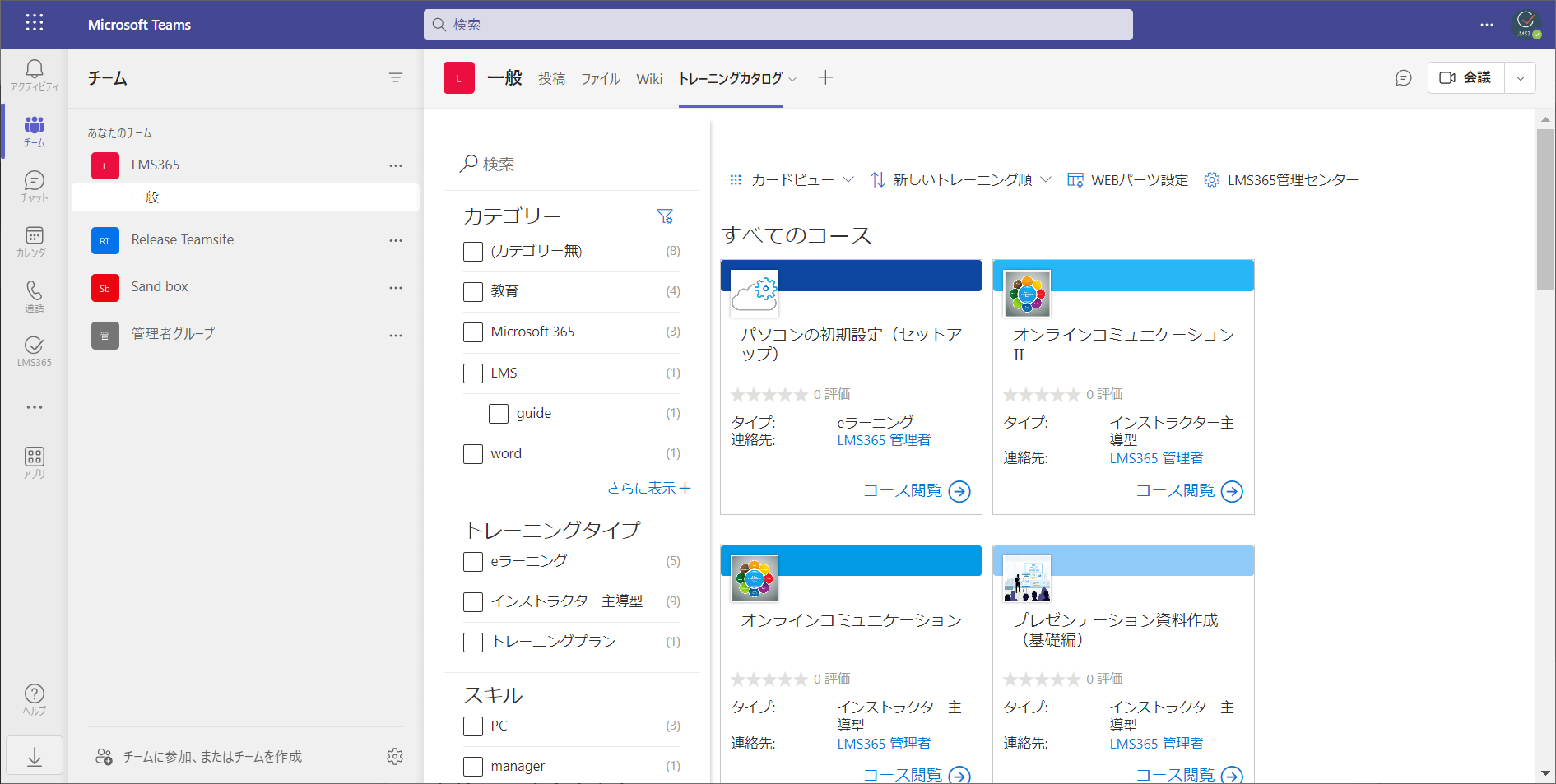This screenshot has height=784, width=1556.
Task: Open Apps store icon in sidebar
Action: tap(35, 462)
